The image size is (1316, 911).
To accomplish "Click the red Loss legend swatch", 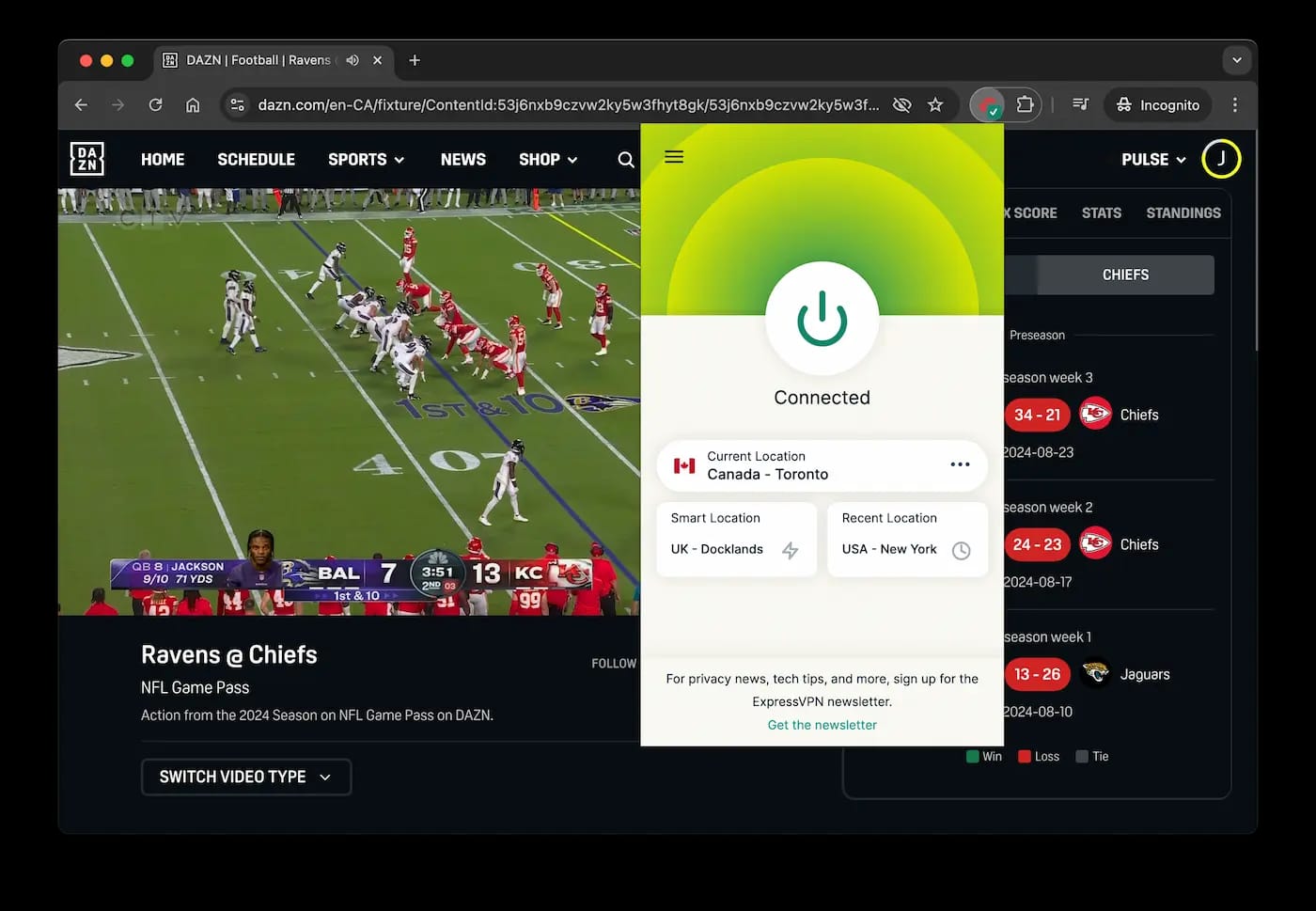I will click(x=1025, y=757).
